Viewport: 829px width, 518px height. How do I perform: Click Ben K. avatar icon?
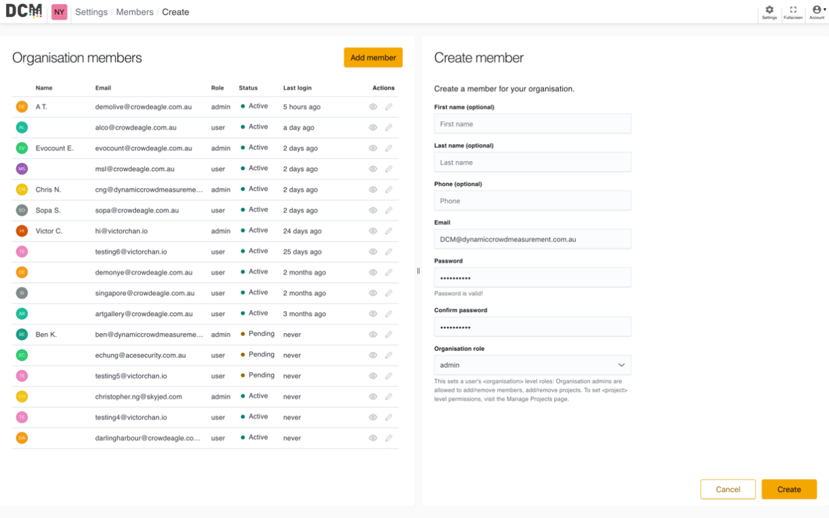click(x=22, y=335)
